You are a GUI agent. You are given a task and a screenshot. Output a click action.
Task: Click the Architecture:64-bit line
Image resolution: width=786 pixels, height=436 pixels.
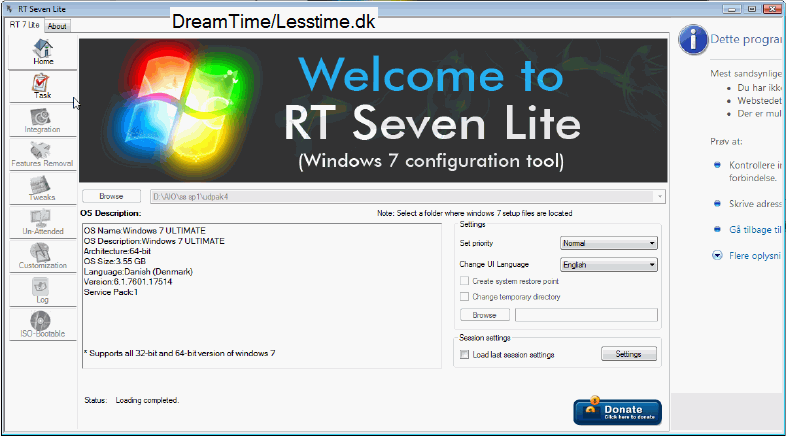pos(117,251)
